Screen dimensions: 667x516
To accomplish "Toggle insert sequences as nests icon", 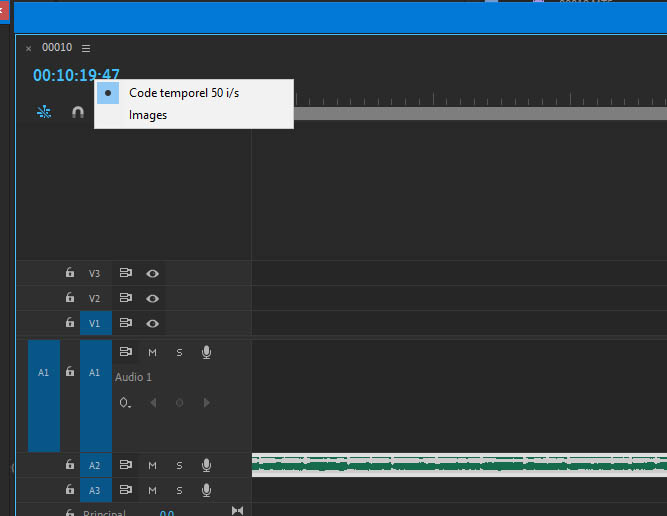I will click(43, 113).
